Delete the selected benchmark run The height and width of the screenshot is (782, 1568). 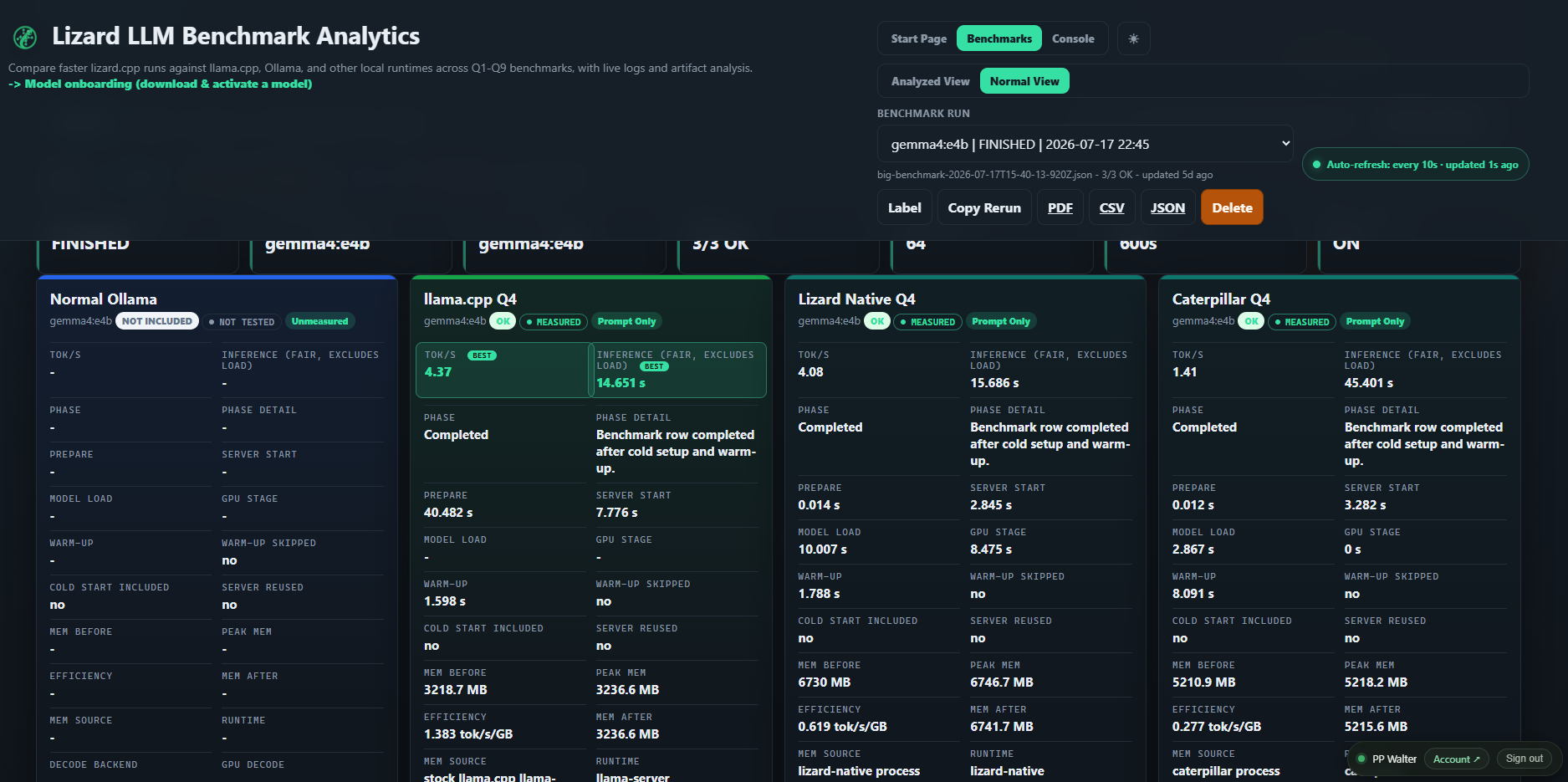pos(1232,207)
